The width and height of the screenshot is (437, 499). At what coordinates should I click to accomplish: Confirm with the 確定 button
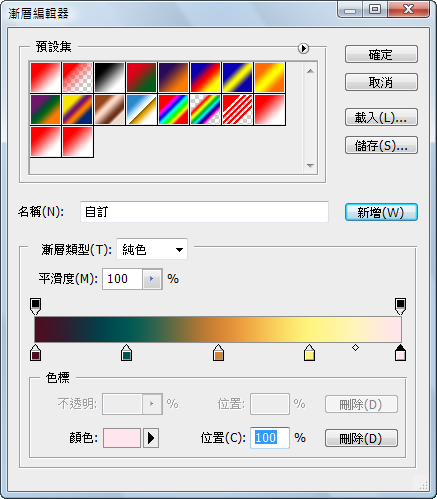pyautogui.click(x=381, y=54)
